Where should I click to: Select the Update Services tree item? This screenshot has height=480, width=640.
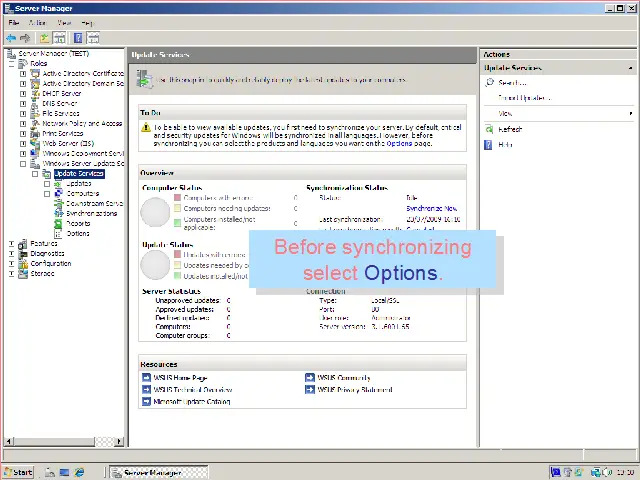point(79,173)
